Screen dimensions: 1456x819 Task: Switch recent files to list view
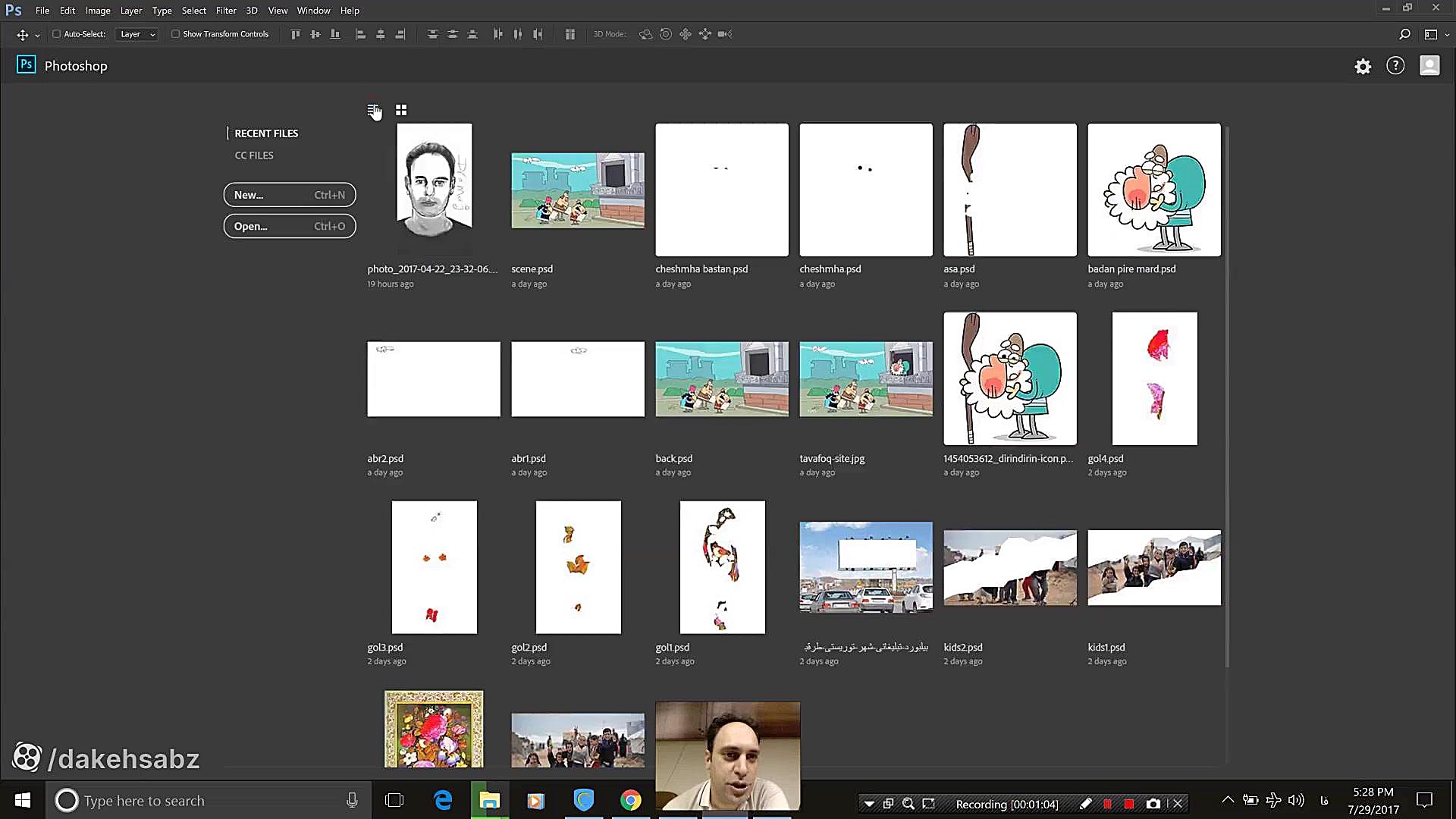coord(372,110)
